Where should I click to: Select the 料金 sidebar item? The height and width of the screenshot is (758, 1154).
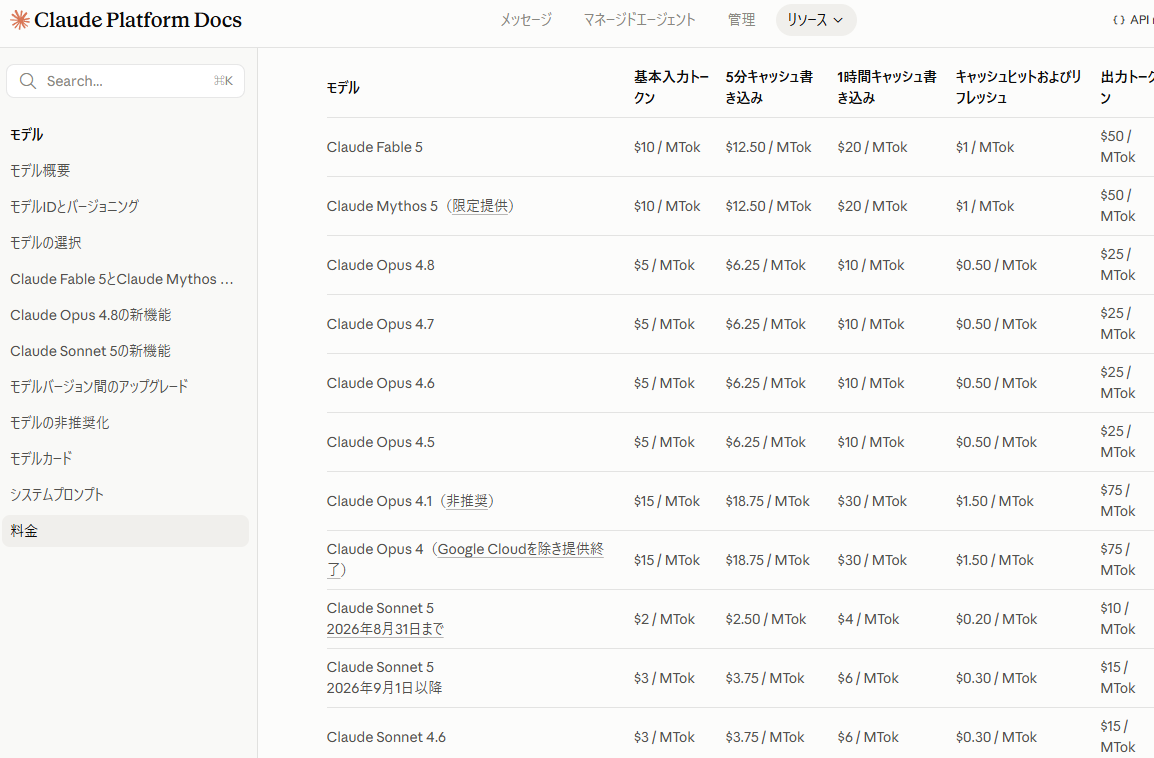125,531
